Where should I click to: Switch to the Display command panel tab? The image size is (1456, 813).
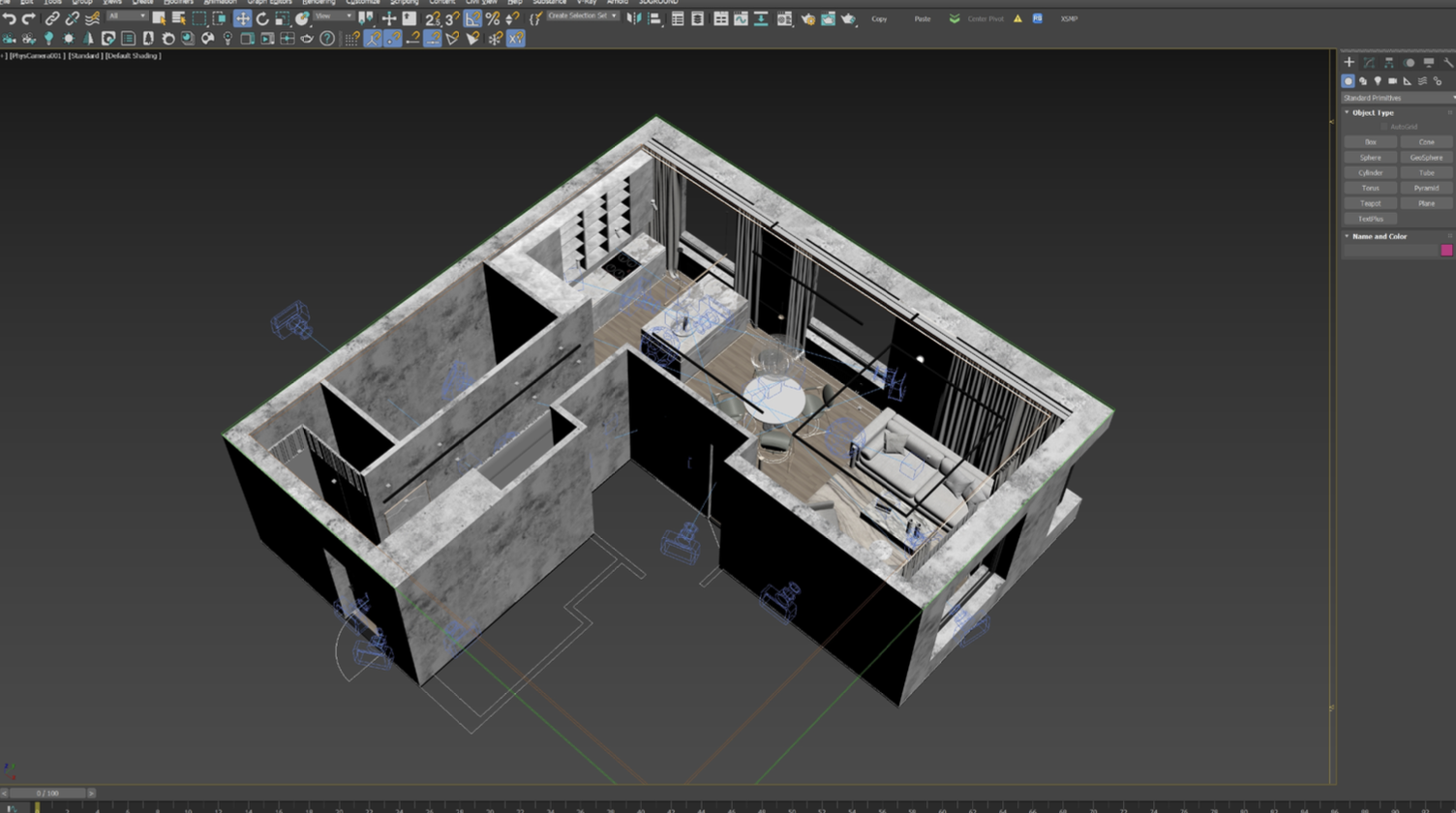[1428, 62]
